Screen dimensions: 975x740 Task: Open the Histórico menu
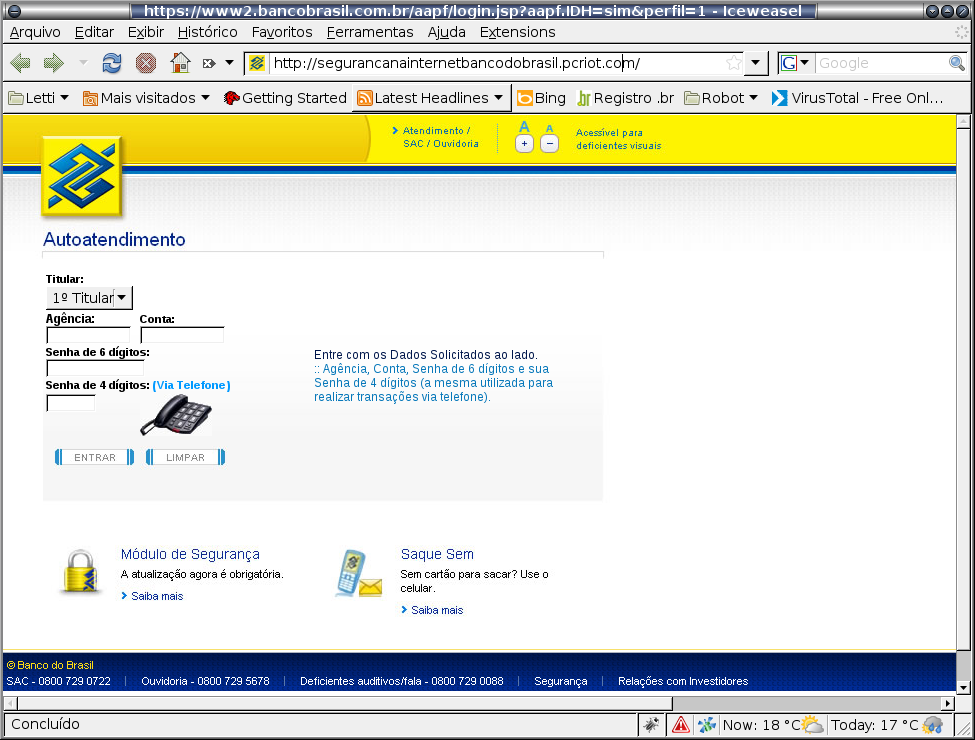[207, 32]
